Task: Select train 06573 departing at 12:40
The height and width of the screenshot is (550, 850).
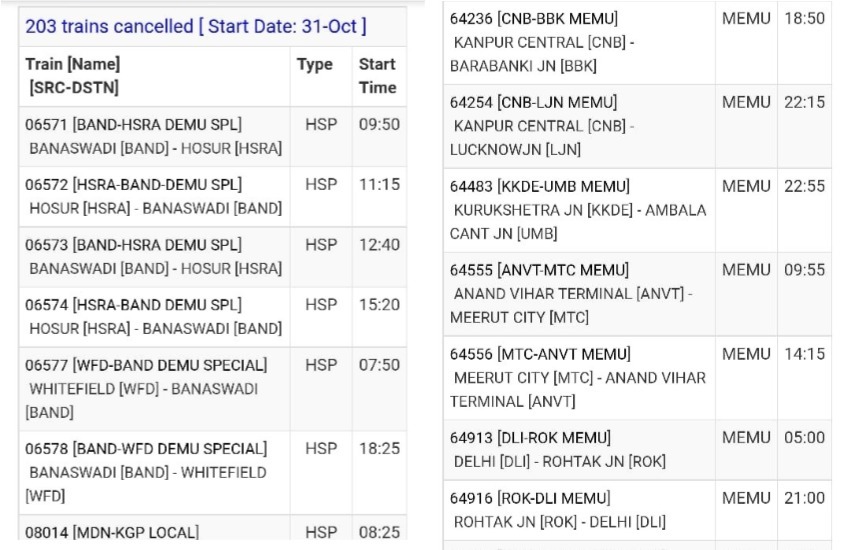Action: coord(212,257)
